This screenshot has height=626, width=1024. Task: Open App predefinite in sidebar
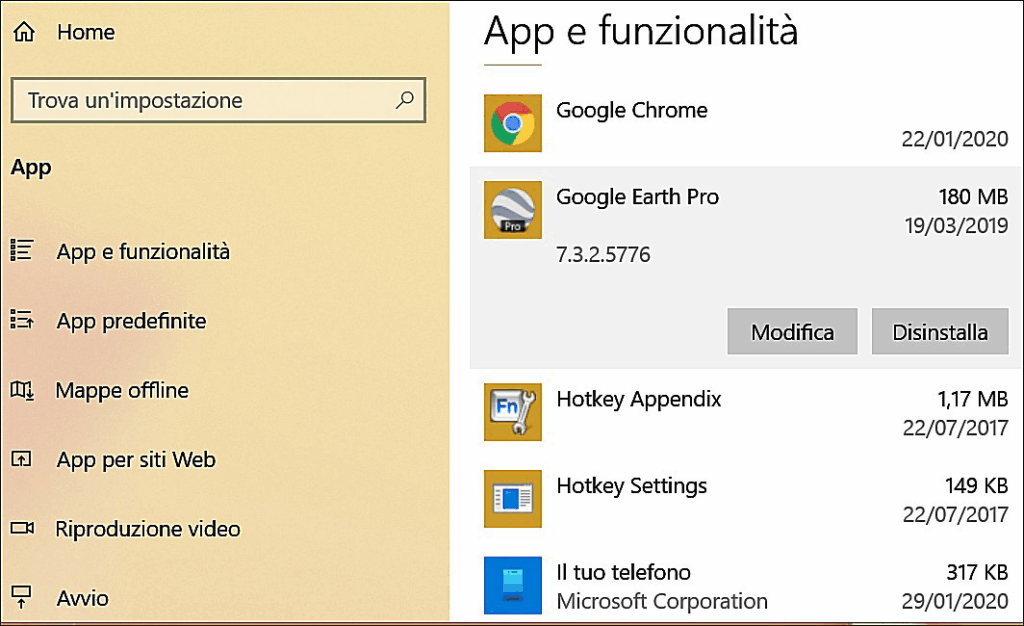(x=131, y=321)
